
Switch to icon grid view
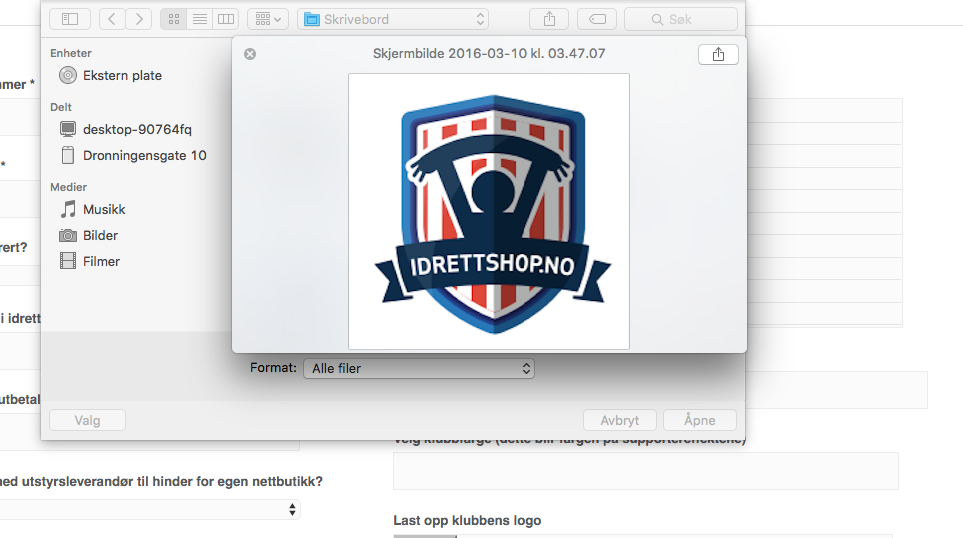coord(174,19)
